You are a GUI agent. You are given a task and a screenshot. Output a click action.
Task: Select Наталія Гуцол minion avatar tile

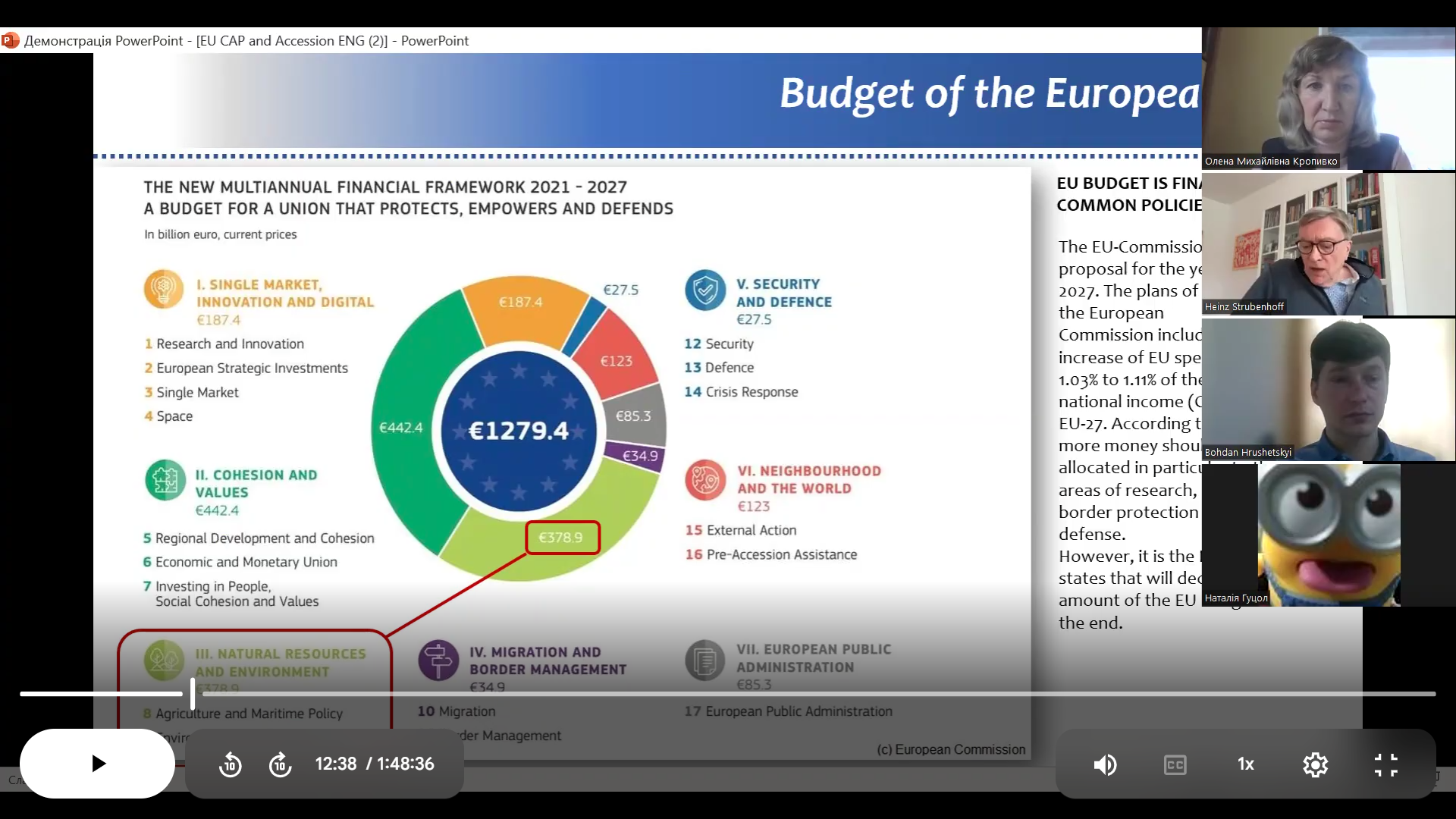1329,535
